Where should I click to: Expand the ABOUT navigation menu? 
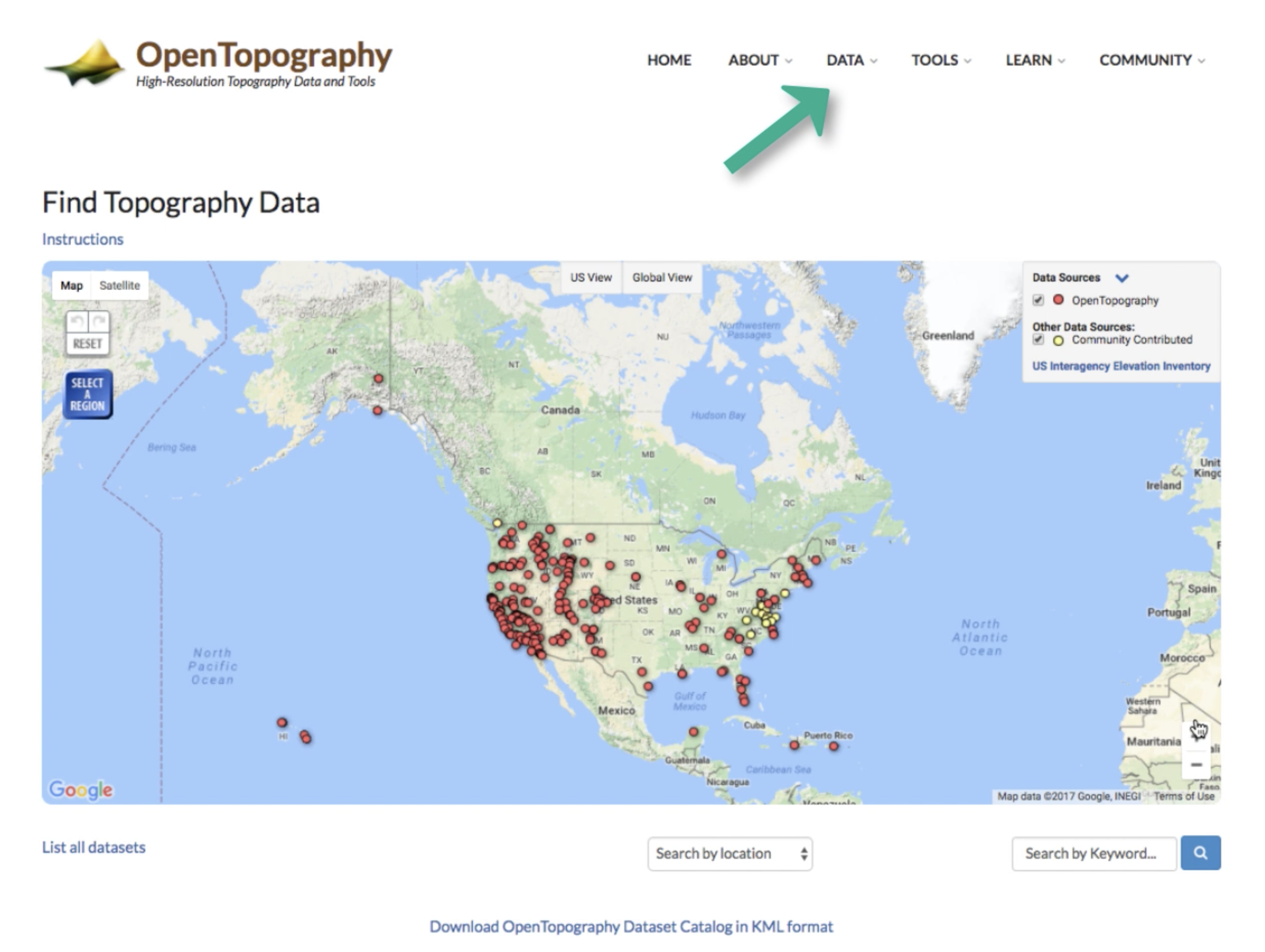[x=760, y=60]
